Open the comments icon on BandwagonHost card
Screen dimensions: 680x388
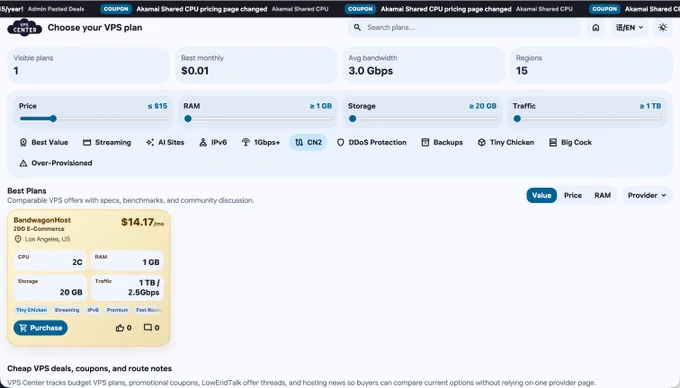coord(148,328)
